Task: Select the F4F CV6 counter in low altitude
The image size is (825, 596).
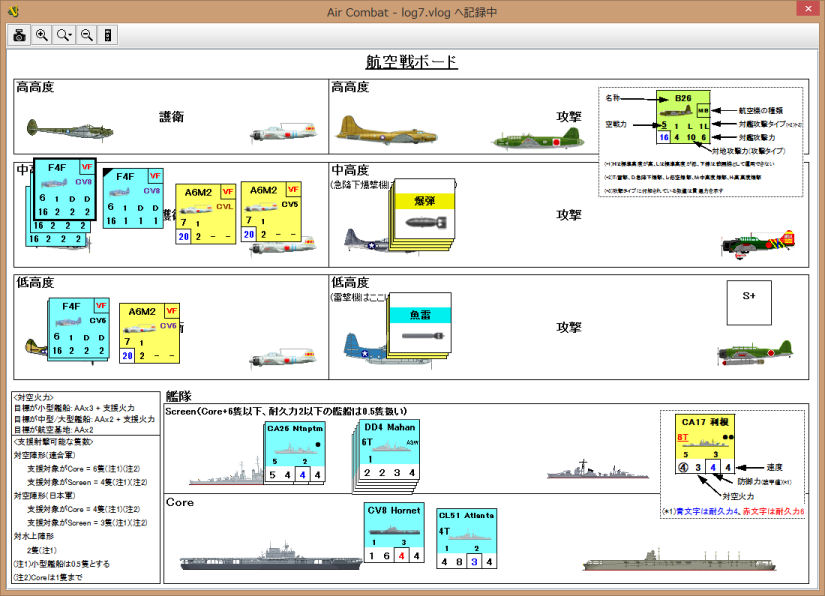Action: 79,328
